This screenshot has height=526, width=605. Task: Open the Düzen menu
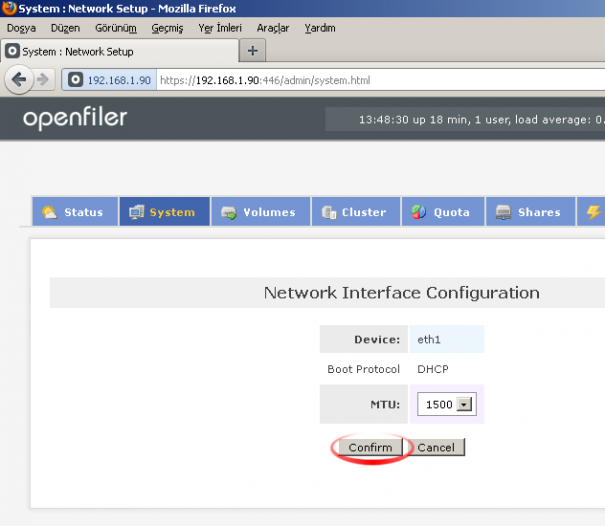[65, 28]
